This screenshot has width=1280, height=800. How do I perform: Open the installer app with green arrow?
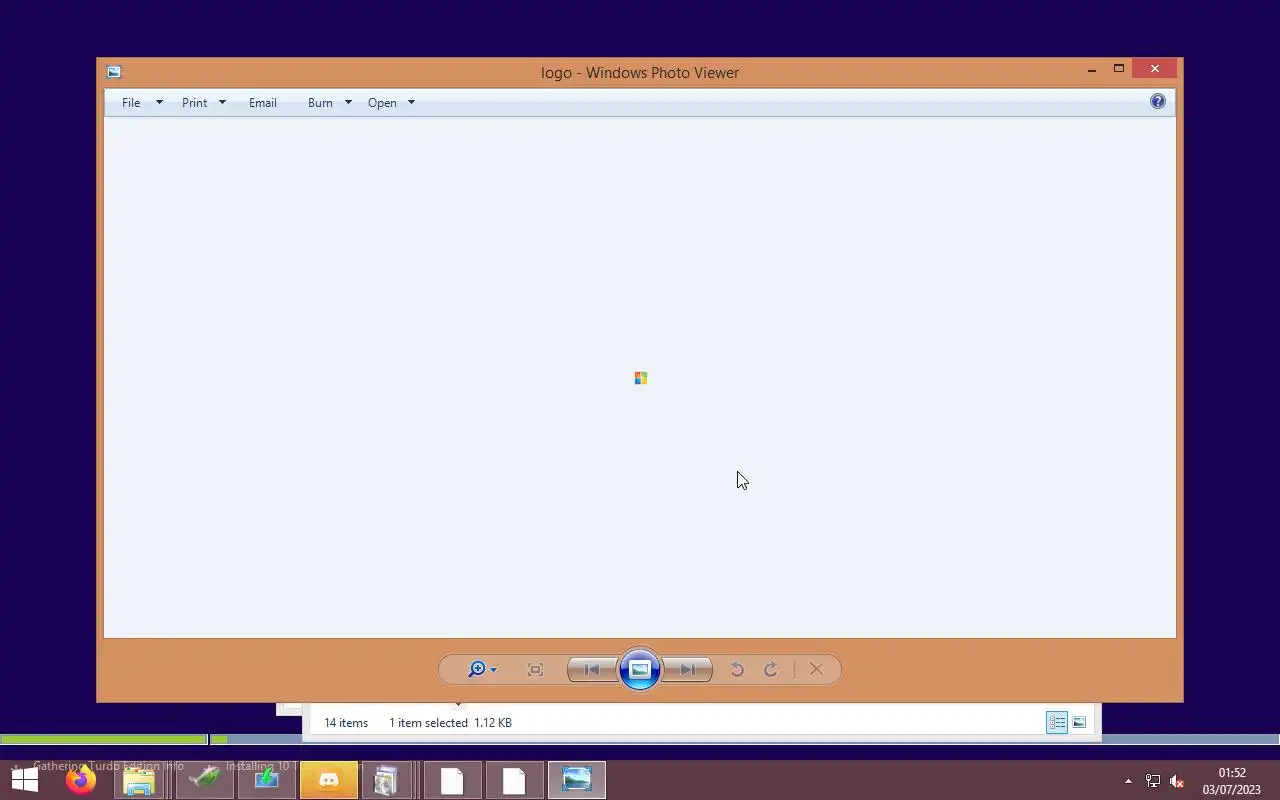pos(267,780)
